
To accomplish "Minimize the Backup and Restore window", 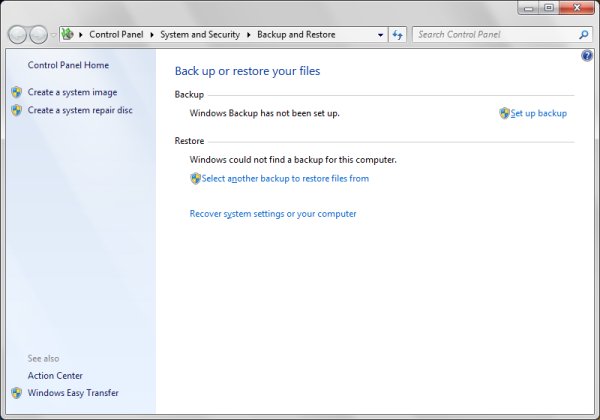I will coord(529,8).
